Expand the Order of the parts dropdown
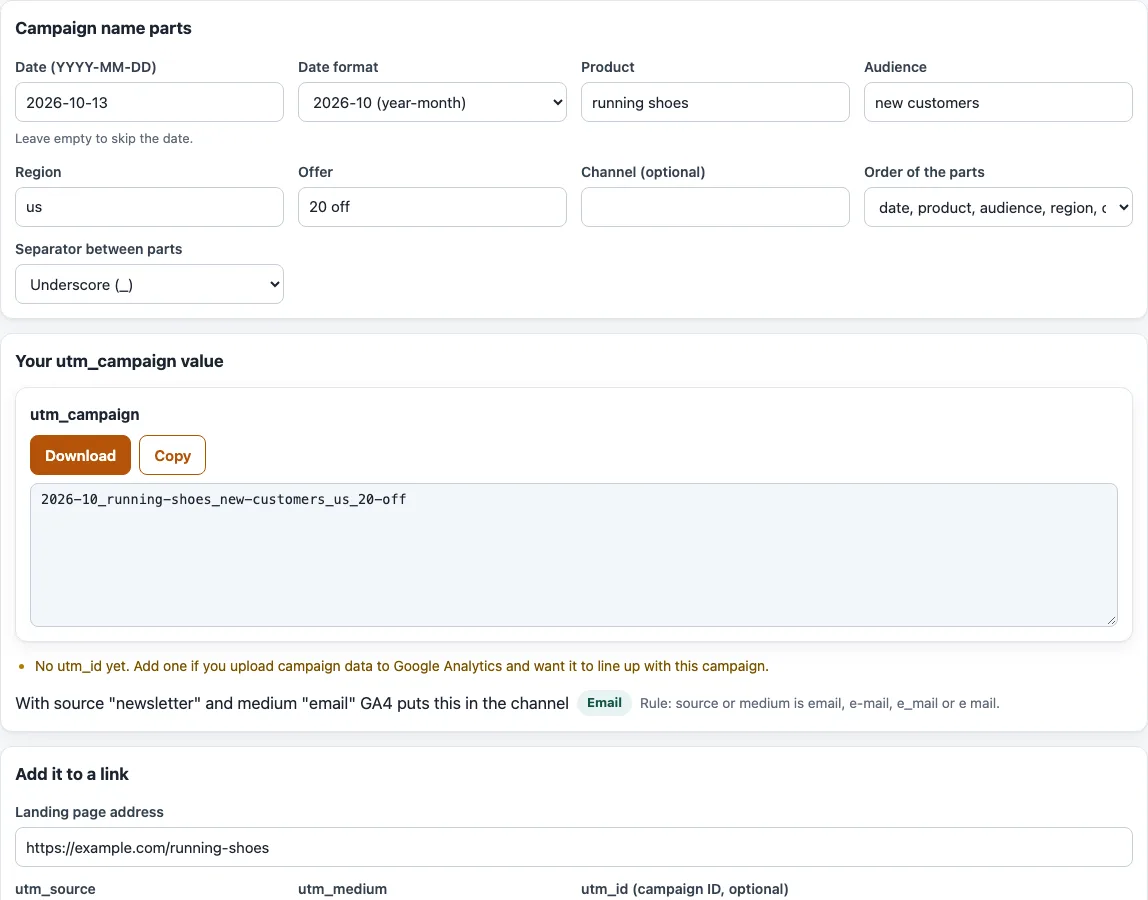Screen dimensions: 1148x900 click(998, 207)
